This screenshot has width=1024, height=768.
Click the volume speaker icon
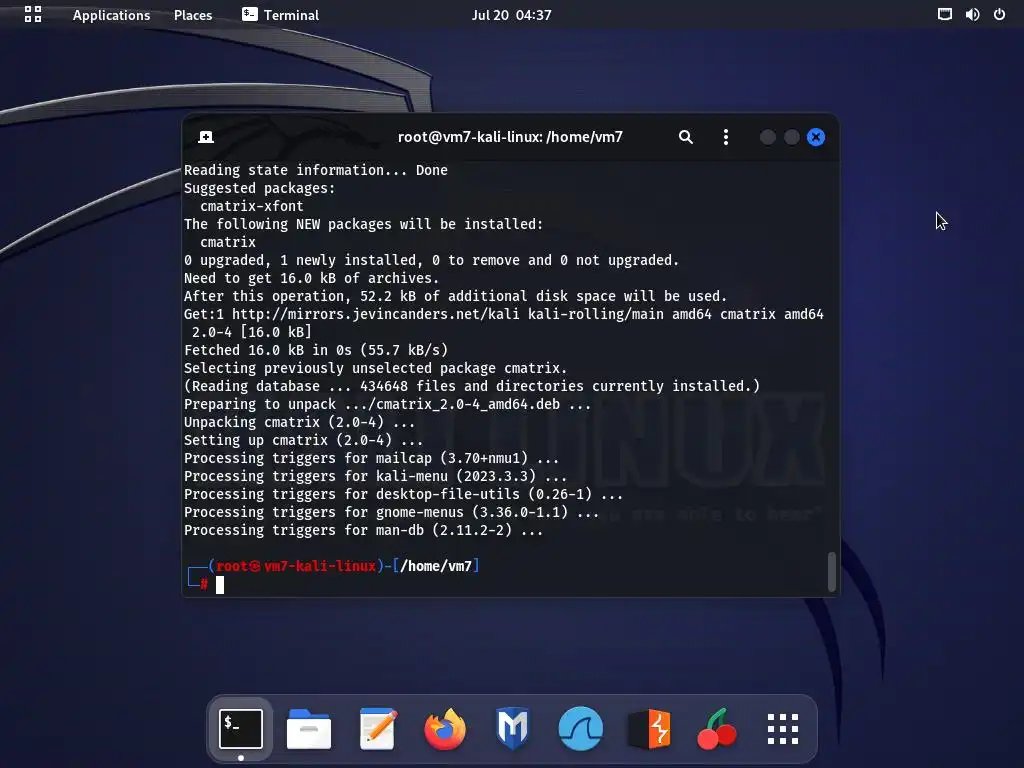pyautogui.click(x=972, y=14)
